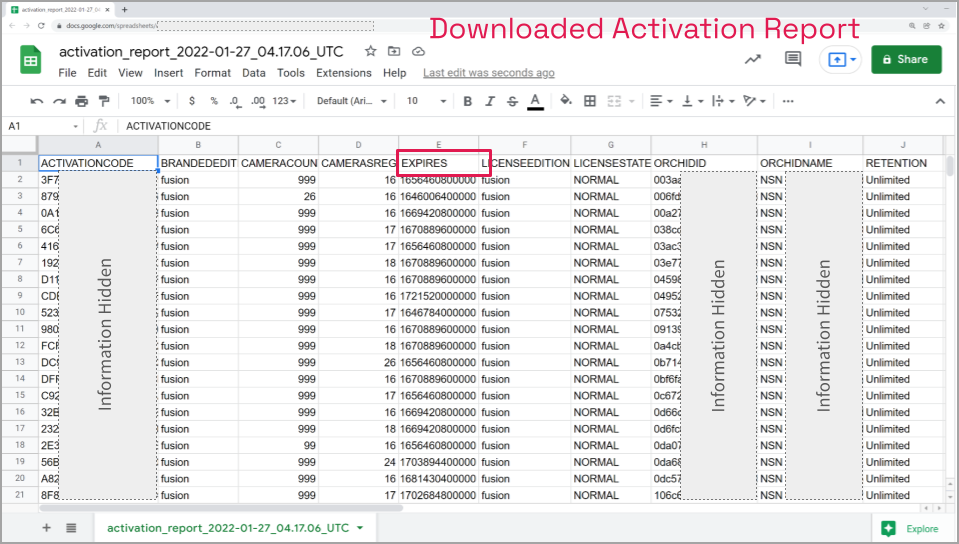Screen dimensions: 959x544
Task: Click the Undo arrow in toolbar
Action: pyautogui.click(x=37, y=101)
